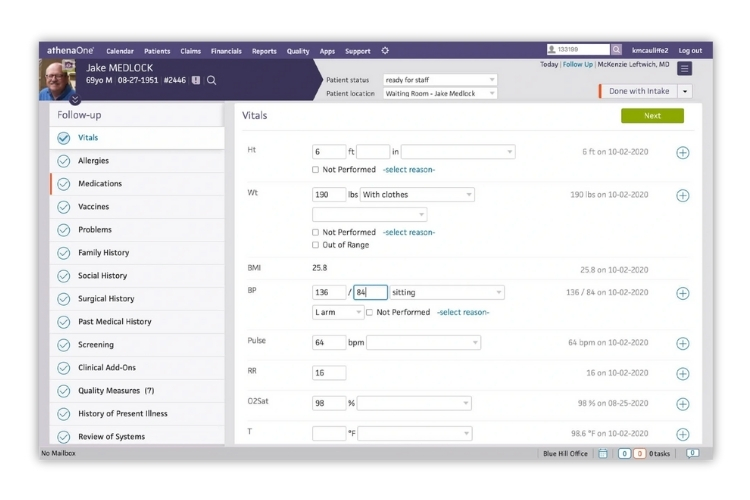Add a new BP reading with plus icon
This screenshot has height=500, width=750.
click(683, 293)
